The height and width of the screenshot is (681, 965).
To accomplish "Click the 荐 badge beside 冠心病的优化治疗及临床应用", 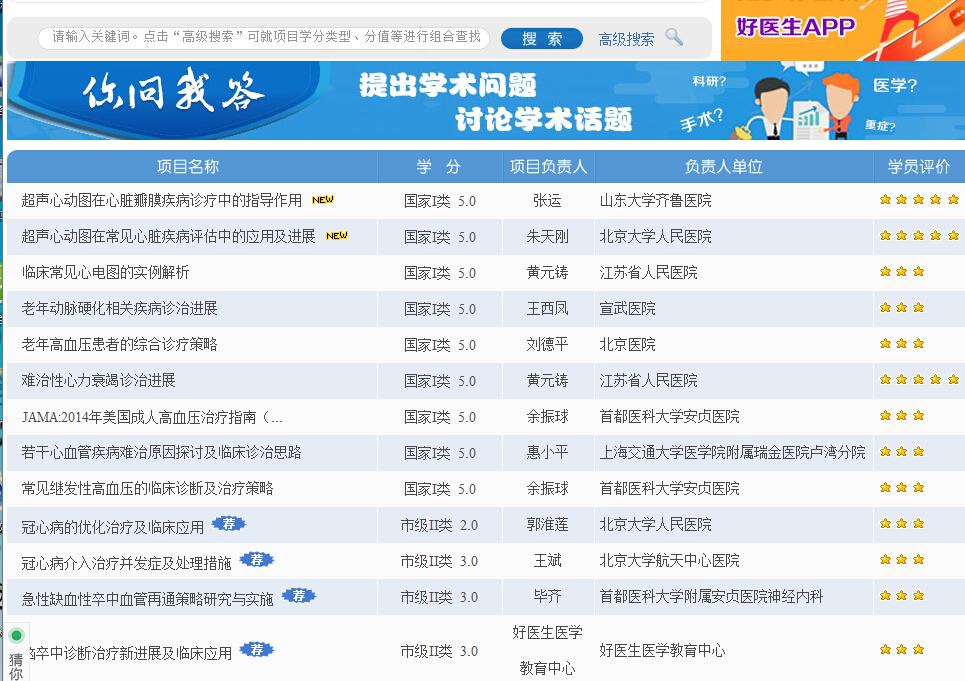I will pyautogui.click(x=229, y=524).
